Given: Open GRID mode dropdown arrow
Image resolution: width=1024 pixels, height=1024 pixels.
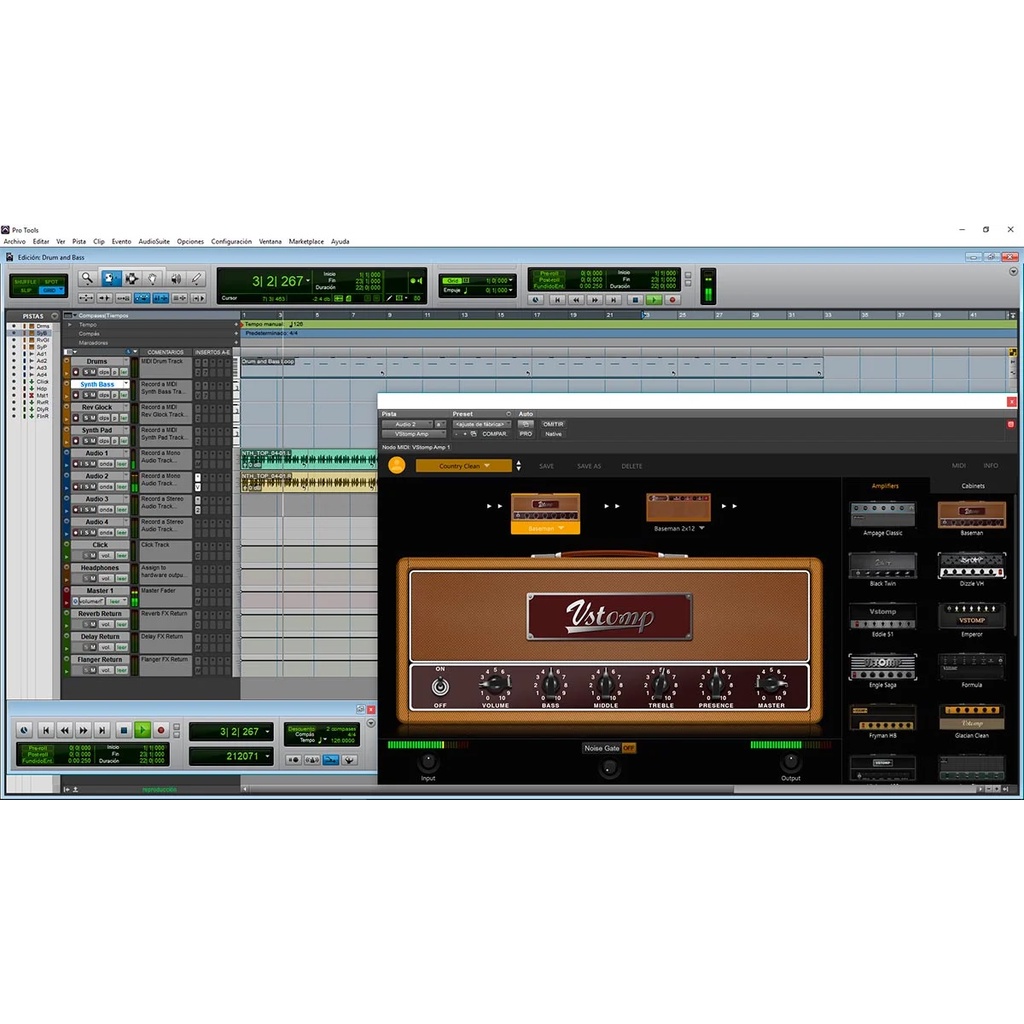Looking at the screenshot, I should (61, 289).
